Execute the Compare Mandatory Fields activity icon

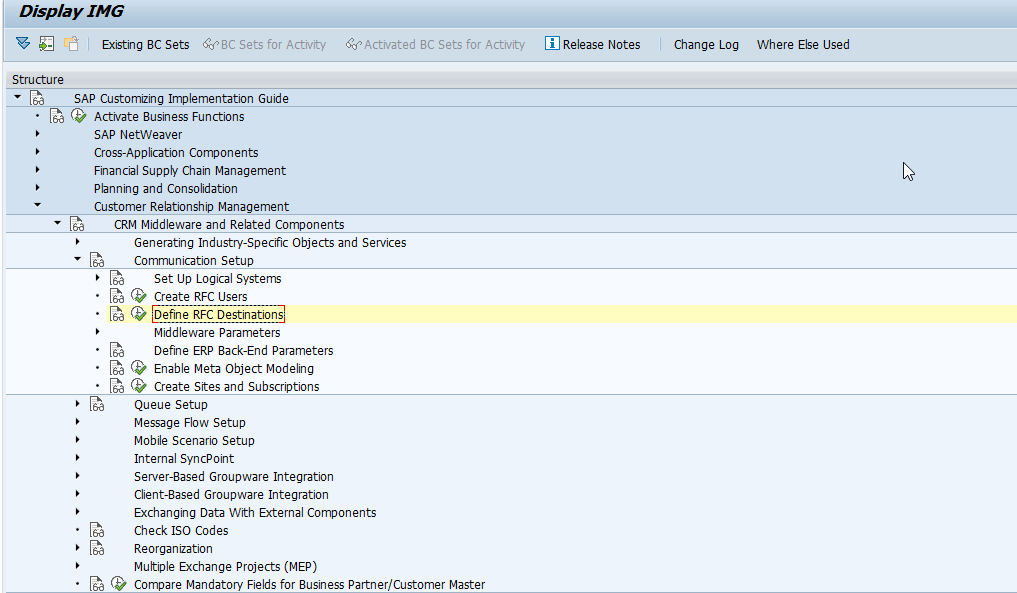tap(119, 584)
